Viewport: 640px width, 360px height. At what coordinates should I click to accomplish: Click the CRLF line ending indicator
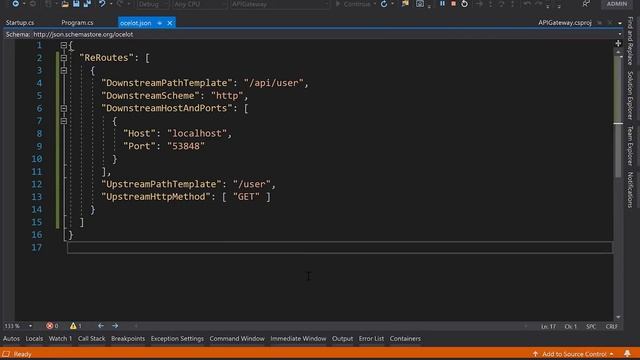click(x=611, y=327)
